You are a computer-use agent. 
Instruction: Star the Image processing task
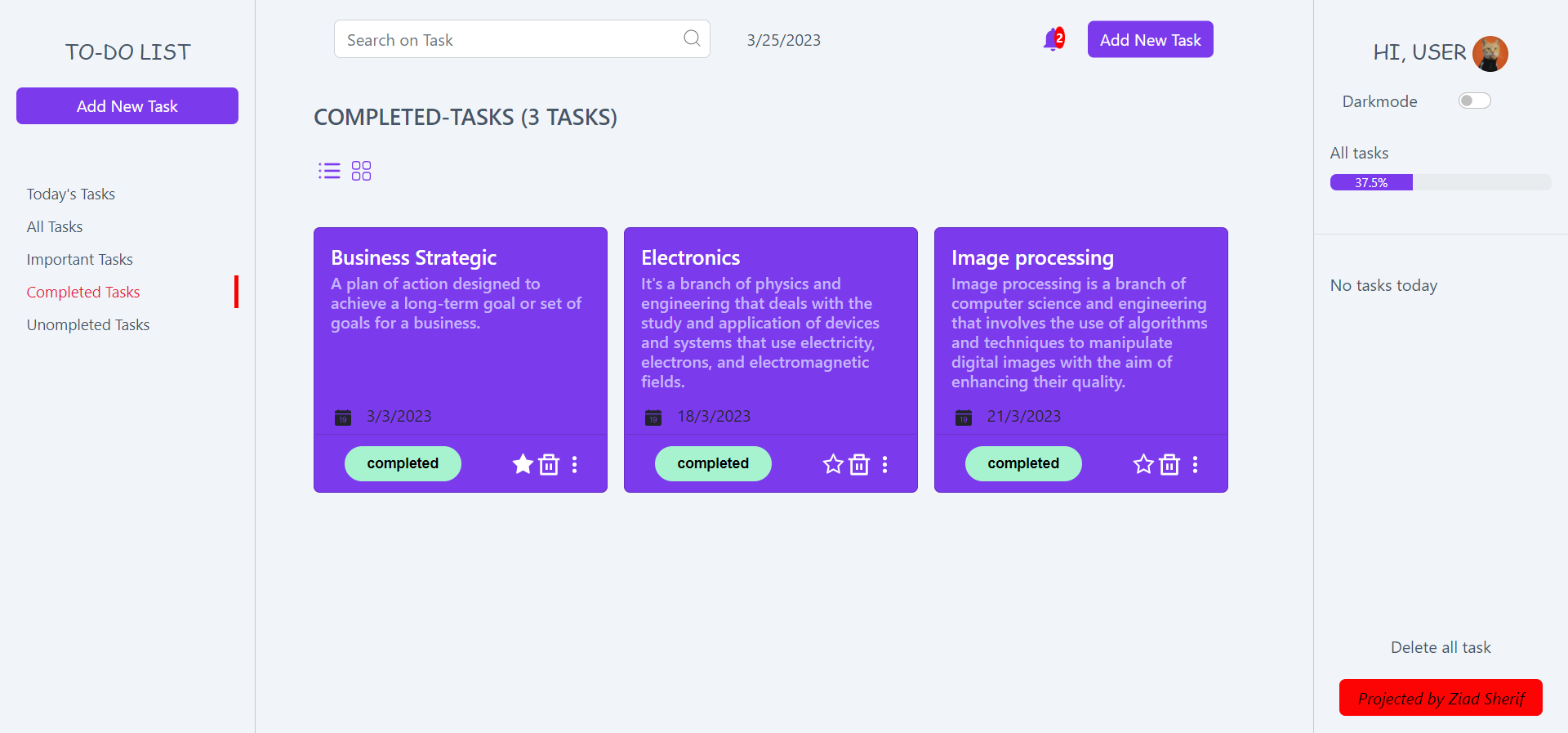tap(1143, 464)
